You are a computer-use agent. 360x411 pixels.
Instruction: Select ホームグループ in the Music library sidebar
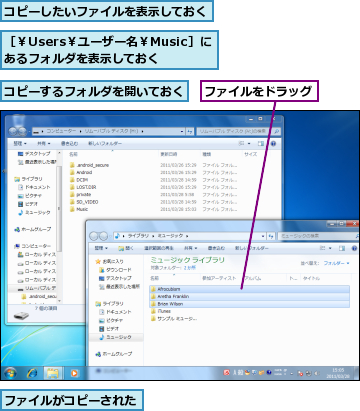coord(114,354)
